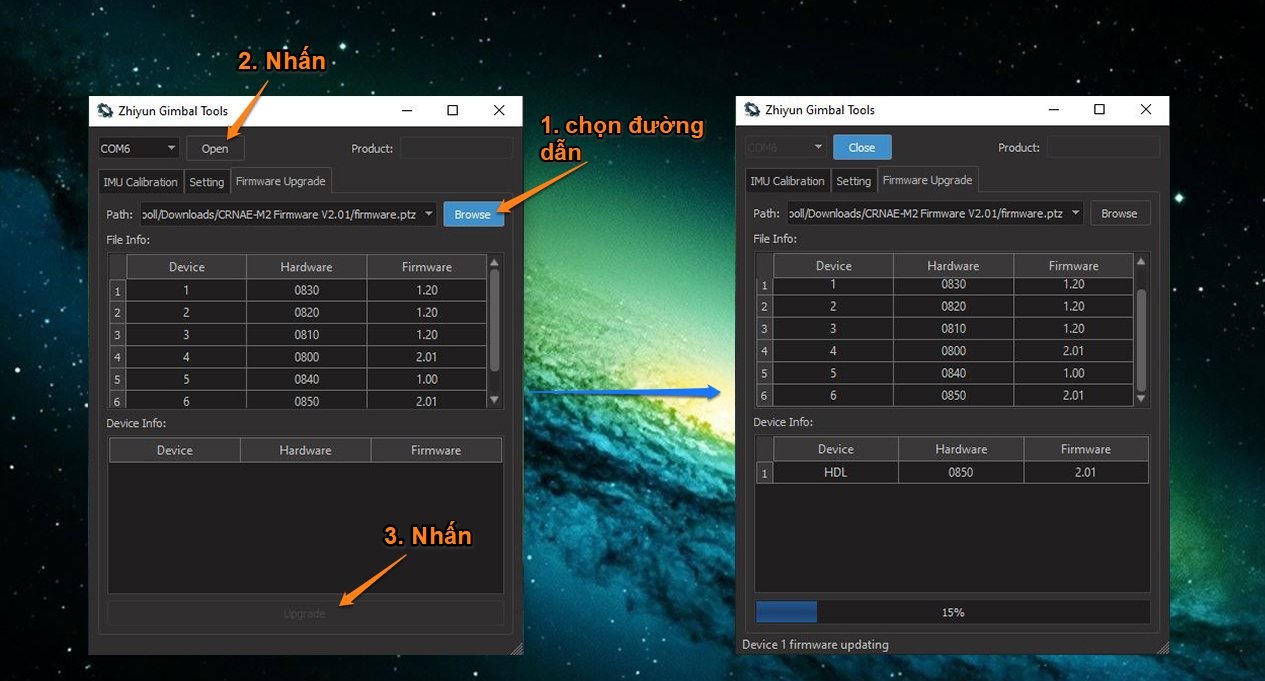1265x681 pixels.
Task: Click the empty Device Info table's Hardware column header
Action: (x=305, y=450)
